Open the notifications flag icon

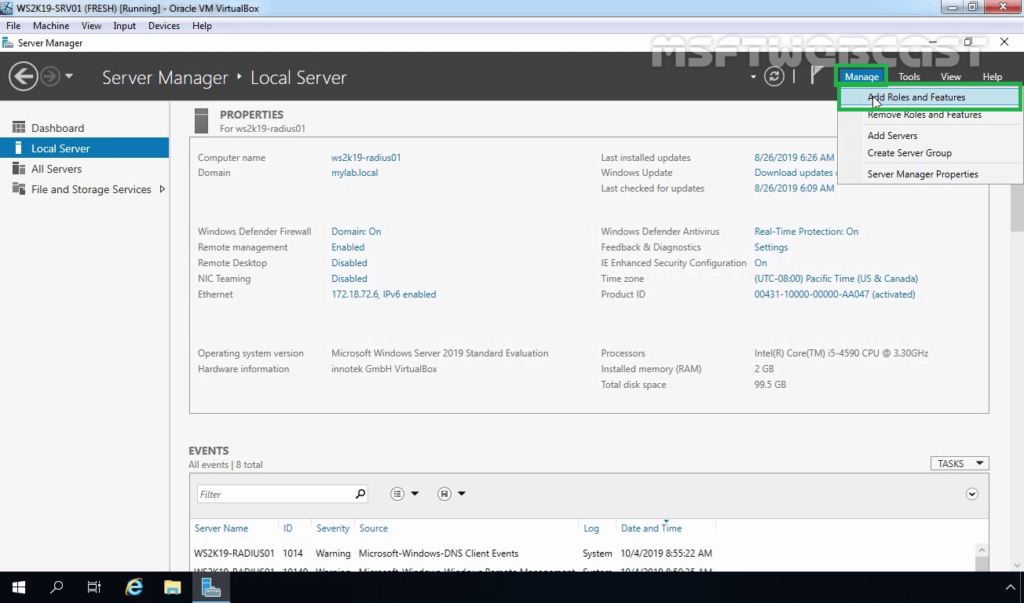816,76
